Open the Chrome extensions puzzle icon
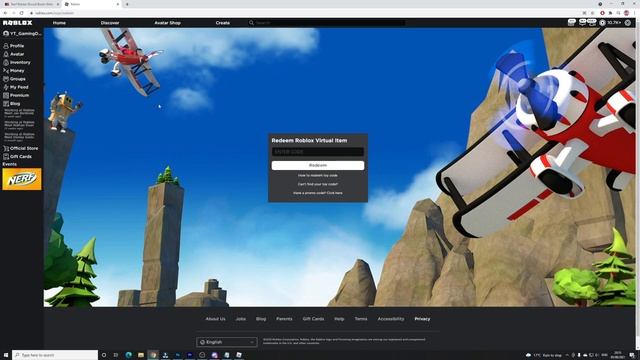Viewport: 640px width, 360px height. tap(610, 13)
